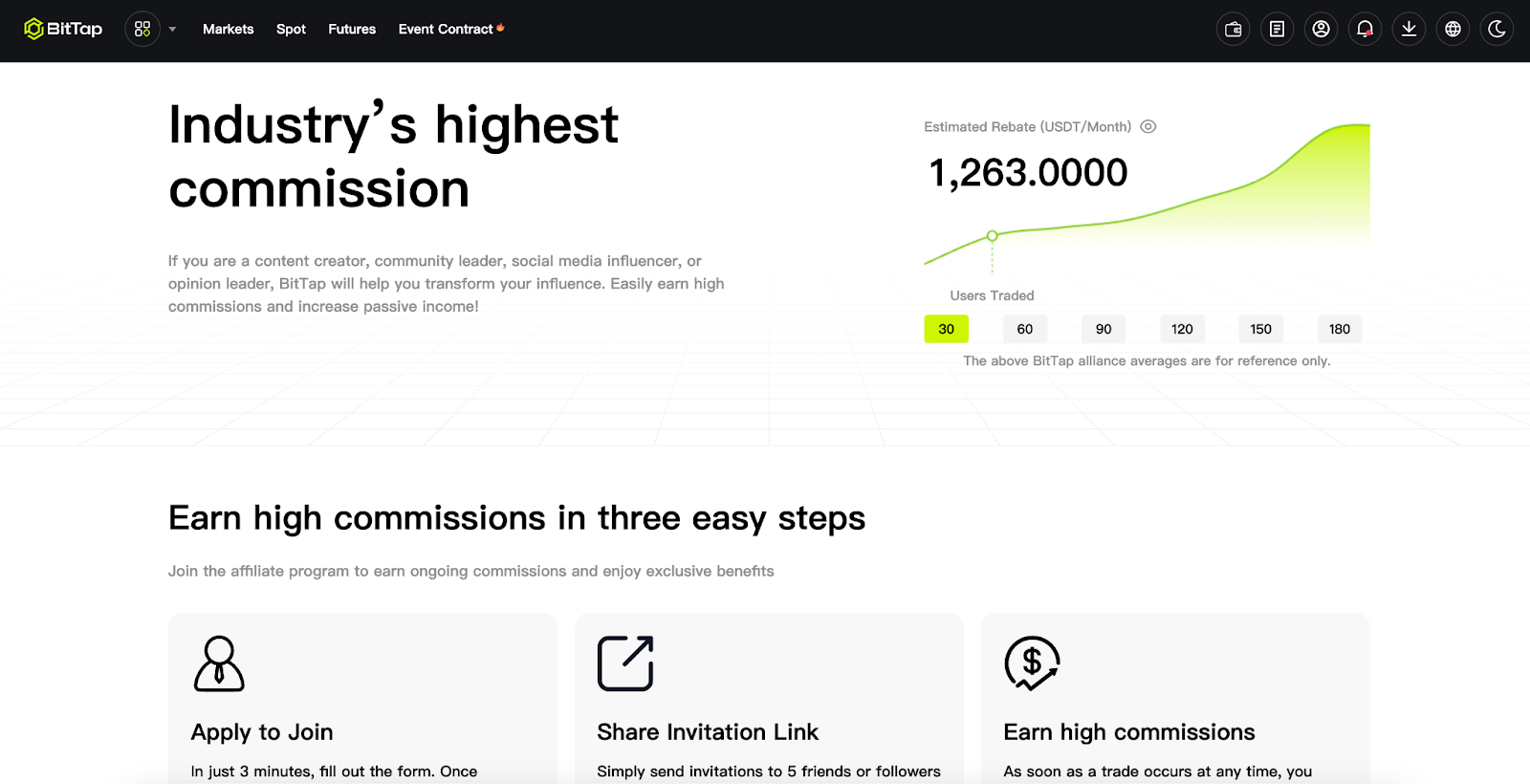Open the wallet icon in header

(1234, 29)
